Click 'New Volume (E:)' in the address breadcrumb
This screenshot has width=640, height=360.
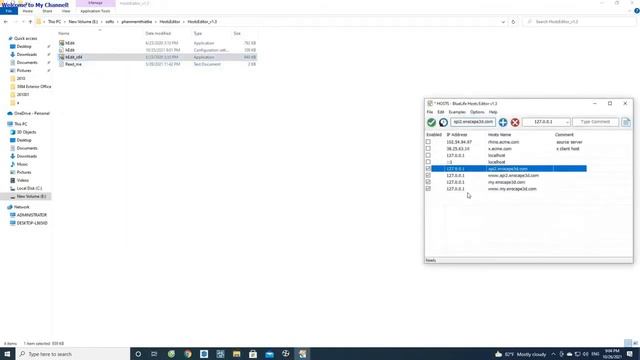(x=83, y=22)
